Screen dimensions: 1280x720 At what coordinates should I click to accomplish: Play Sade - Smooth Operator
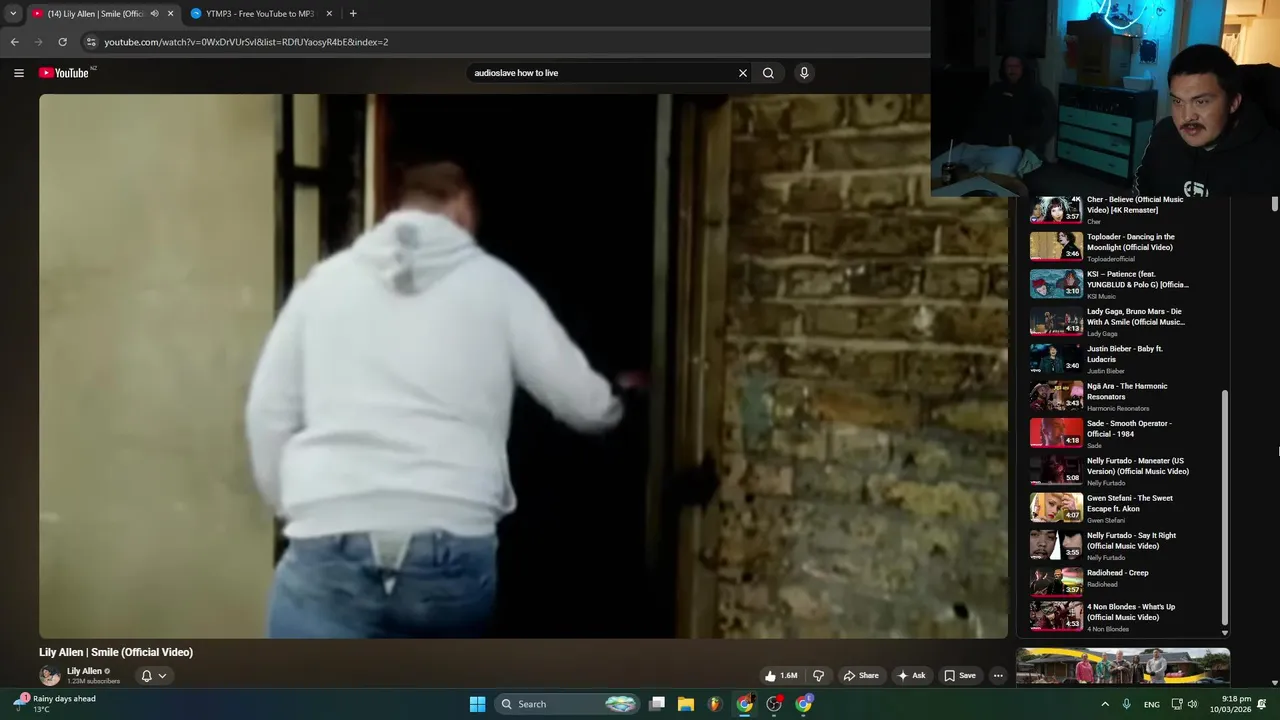(1111, 433)
